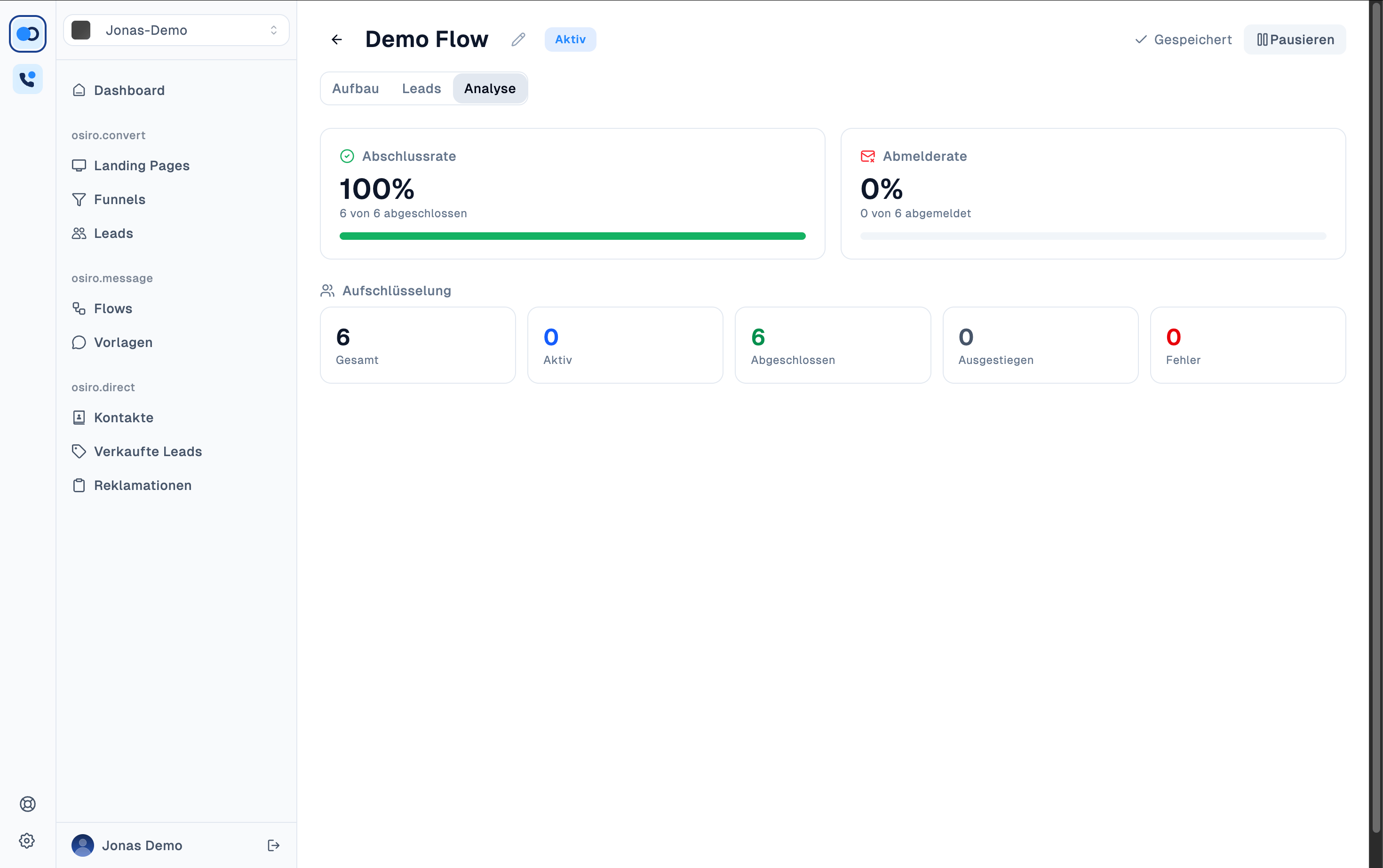
Task: Click the Jonas Demo user name
Action: tap(142, 845)
